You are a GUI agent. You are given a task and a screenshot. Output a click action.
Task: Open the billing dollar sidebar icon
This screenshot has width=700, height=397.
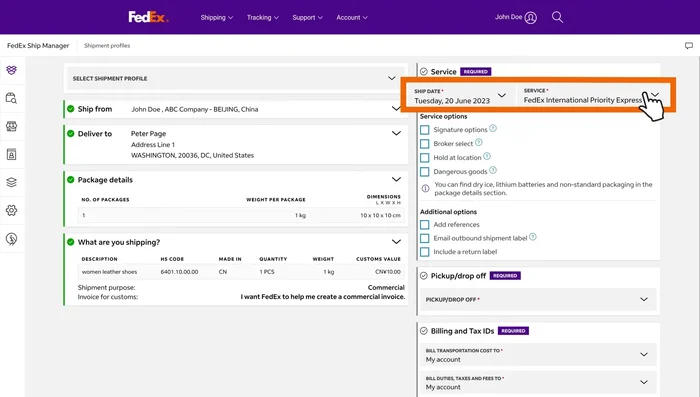click(12, 239)
